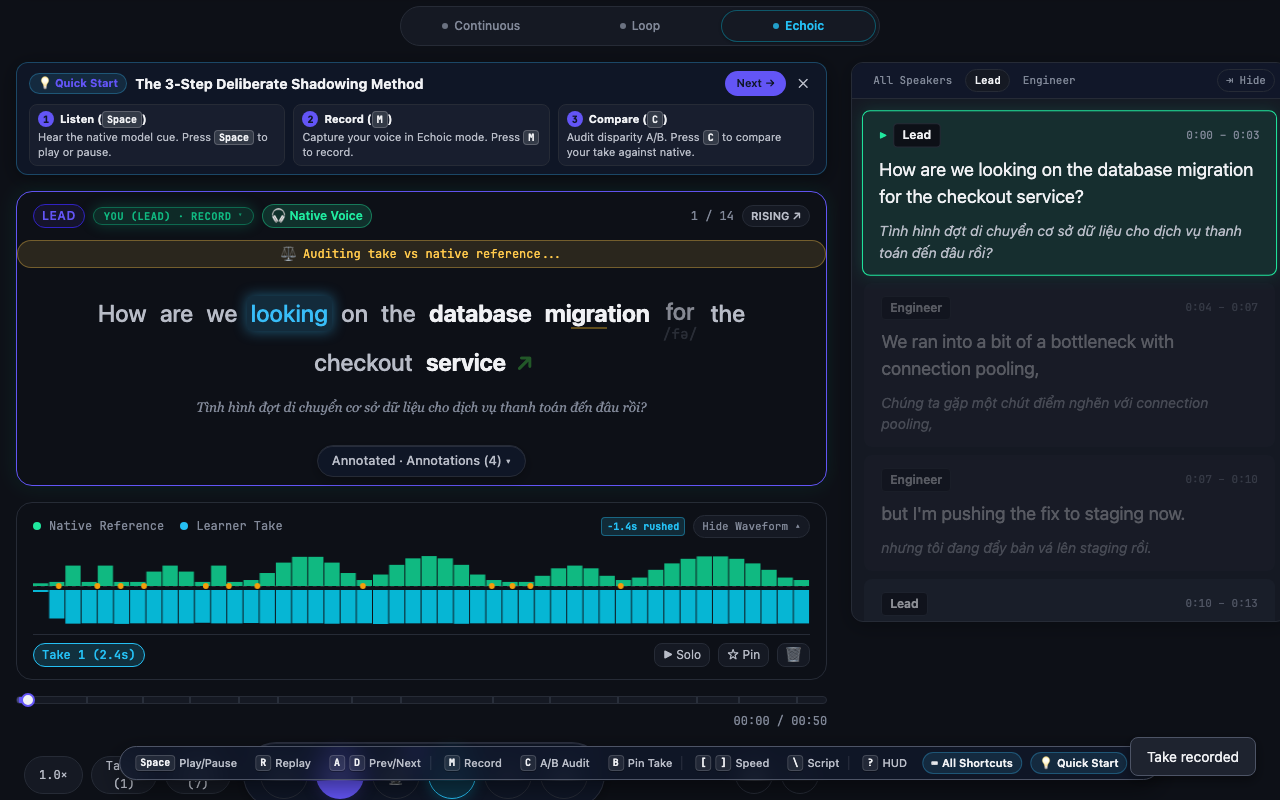Image resolution: width=1280 pixels, height=800 pixels.
Task: Pin the current take
Action: 744,655
